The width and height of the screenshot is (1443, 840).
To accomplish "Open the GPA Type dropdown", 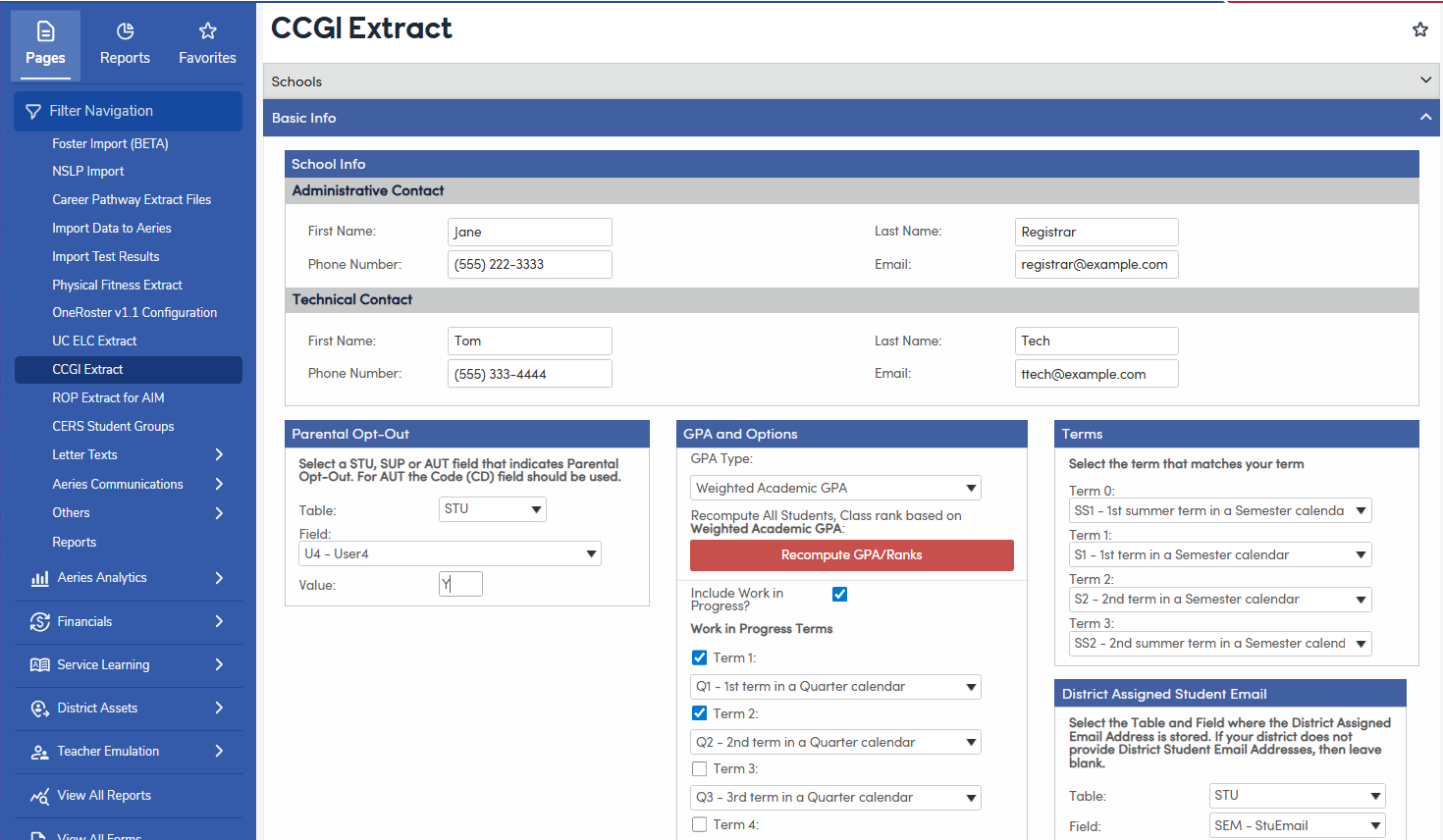I will (835, 488).
